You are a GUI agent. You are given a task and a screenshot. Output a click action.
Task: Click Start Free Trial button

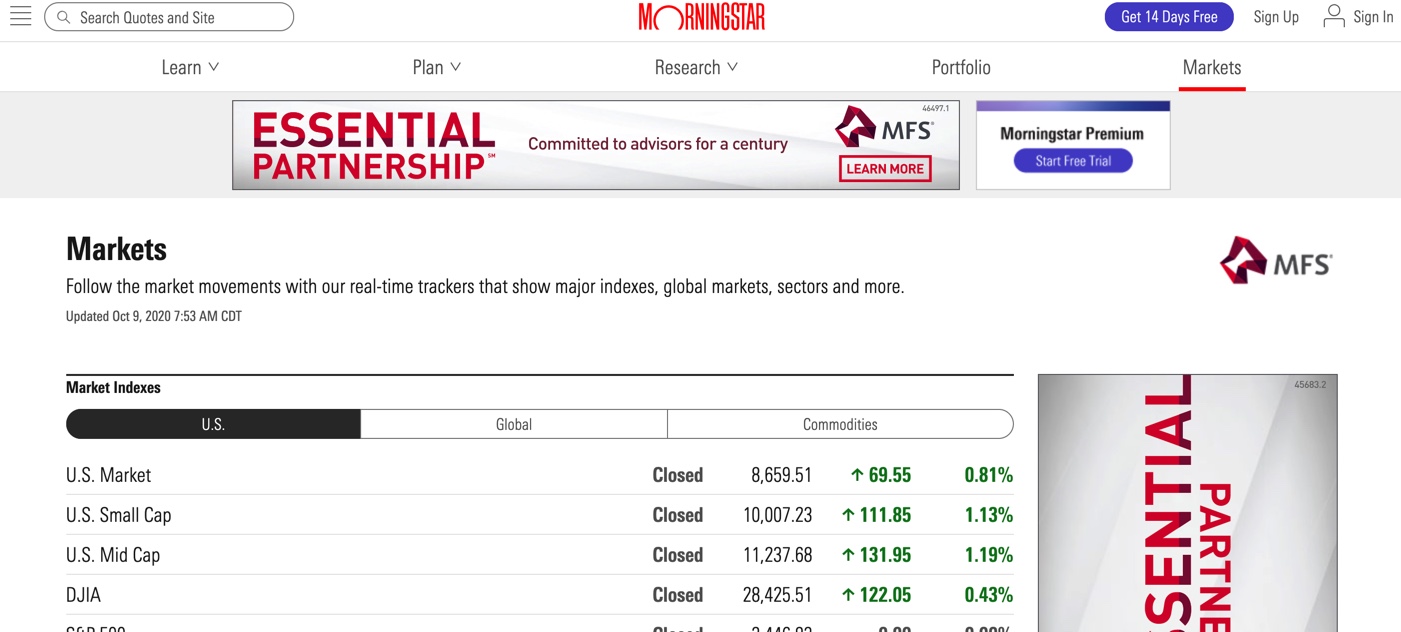[1073, 161]
